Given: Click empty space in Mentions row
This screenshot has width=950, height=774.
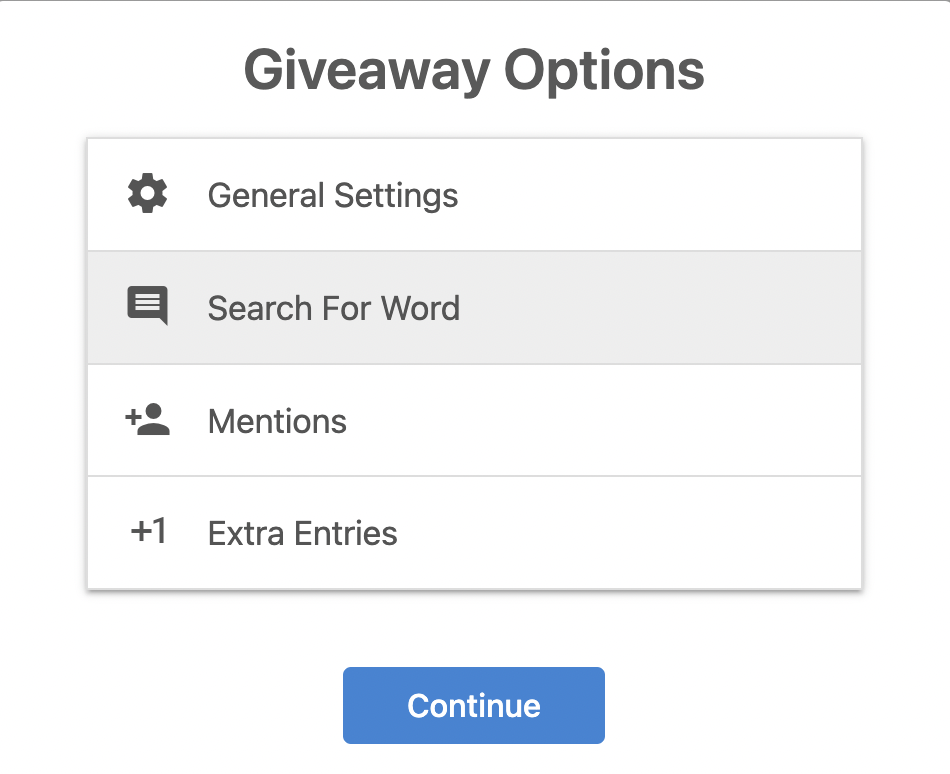Looking at the screenshot, I should pos(606,420).
